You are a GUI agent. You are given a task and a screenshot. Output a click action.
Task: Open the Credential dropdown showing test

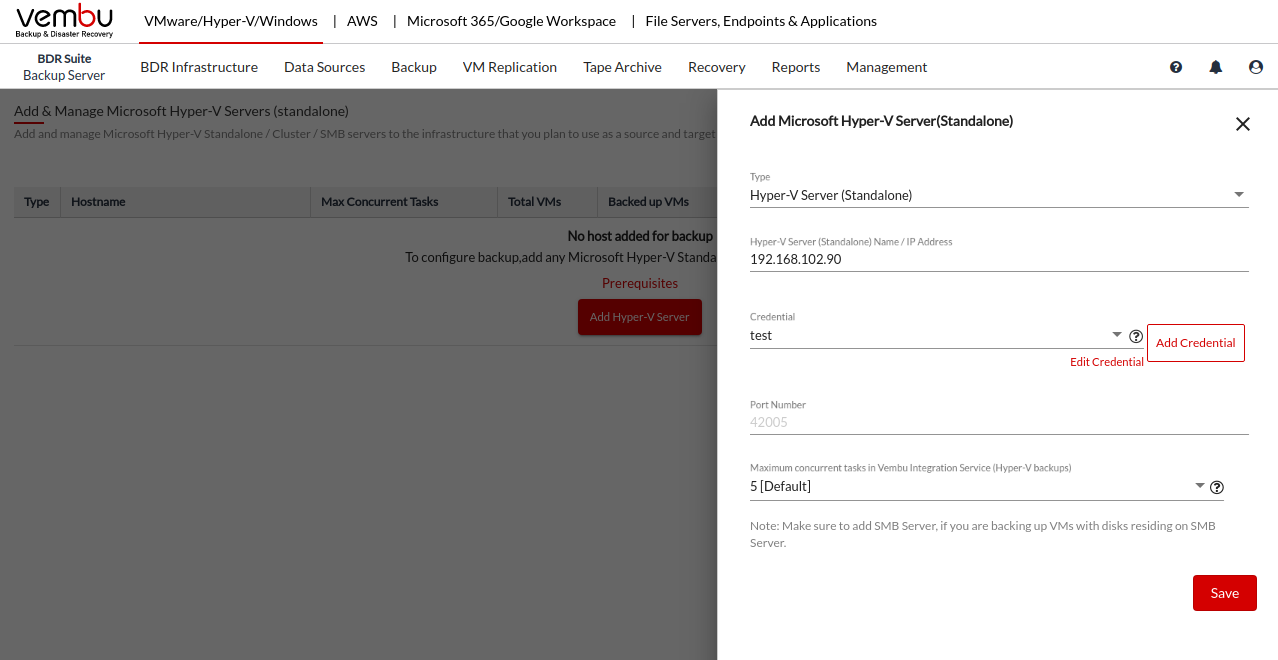[935, 336]
